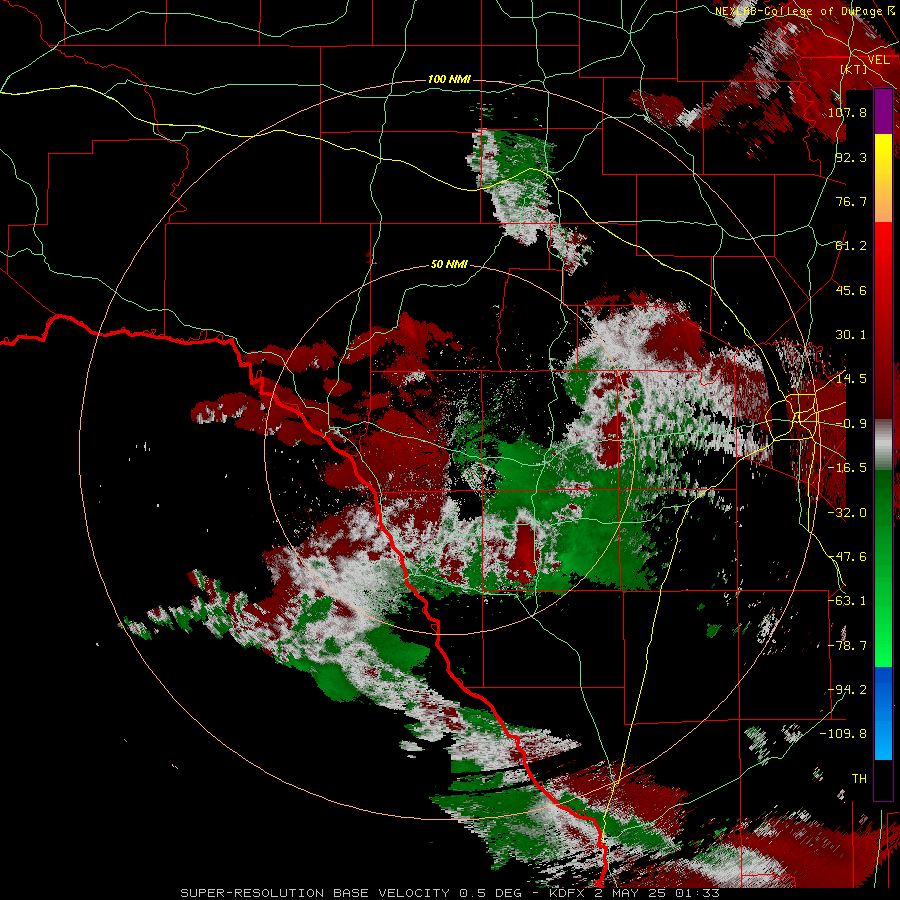Click the 45.6 legend value

click(x=851, y=290)
